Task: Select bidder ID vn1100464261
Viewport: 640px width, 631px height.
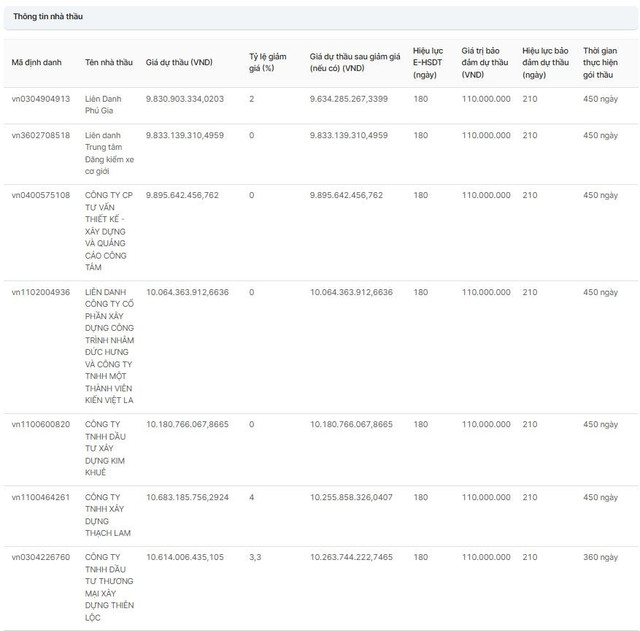Action: [41, 497]
